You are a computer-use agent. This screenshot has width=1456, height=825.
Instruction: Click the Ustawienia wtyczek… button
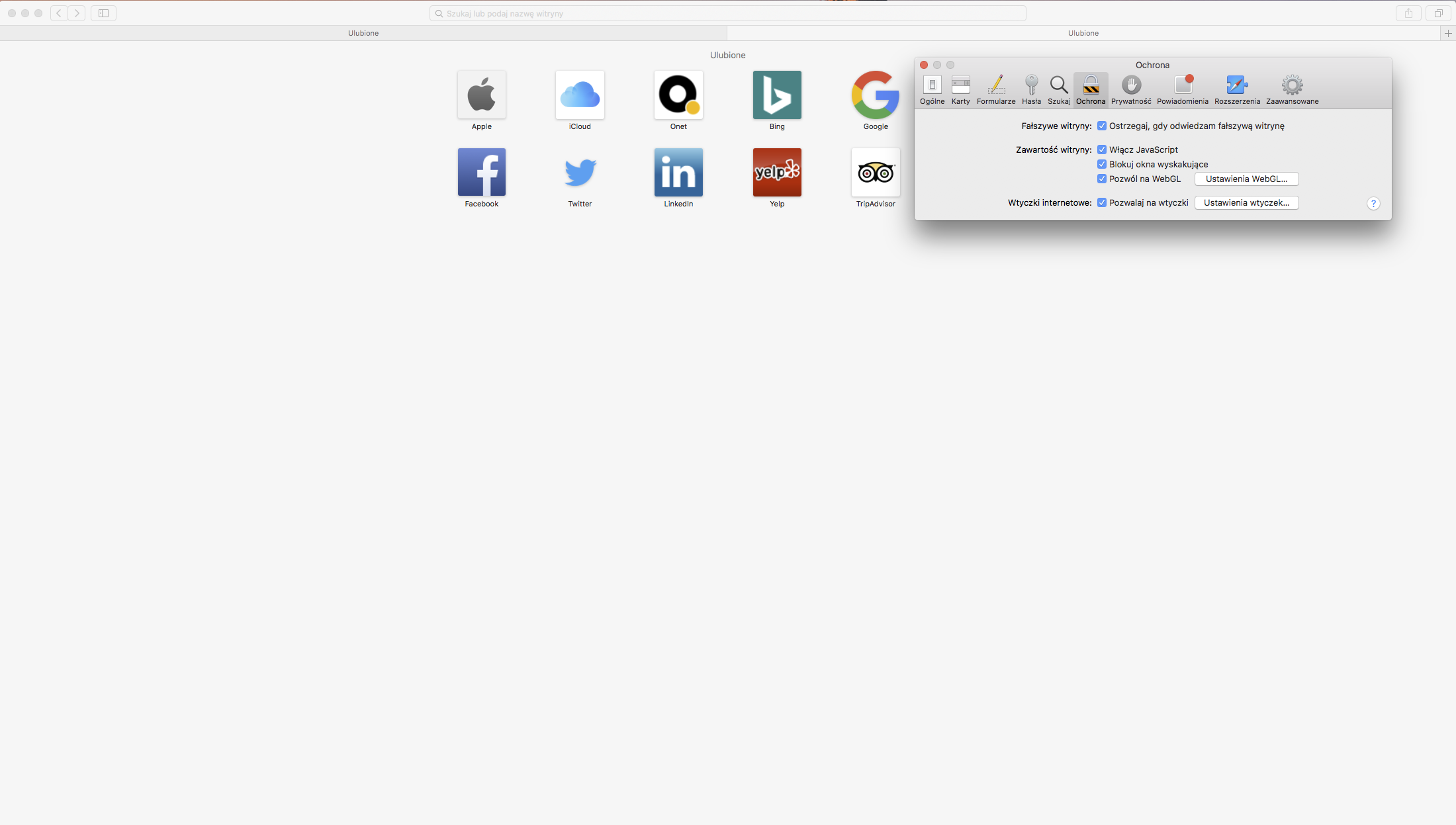1246,203
